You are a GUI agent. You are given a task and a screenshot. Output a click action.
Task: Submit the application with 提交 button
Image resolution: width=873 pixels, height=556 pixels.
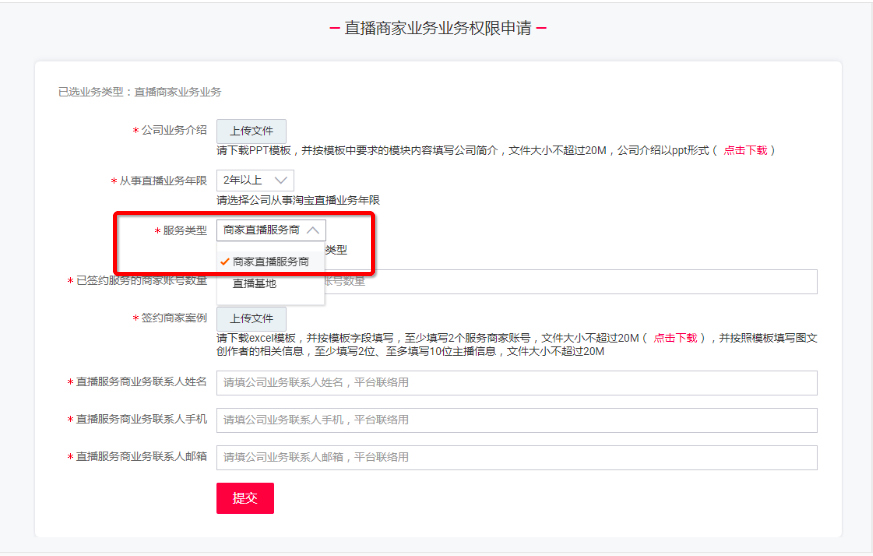(245, 498)
